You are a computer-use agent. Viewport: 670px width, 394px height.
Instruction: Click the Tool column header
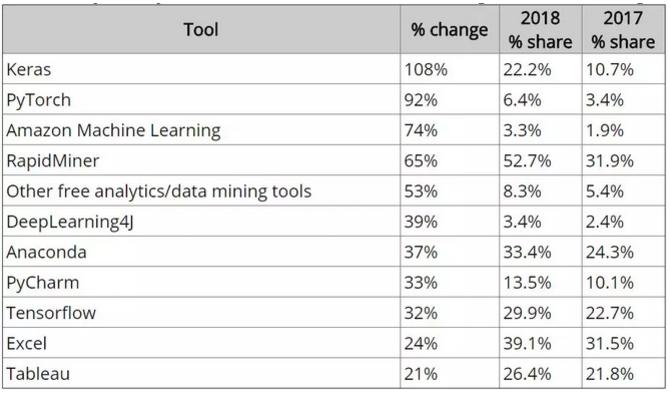[201, 29]
